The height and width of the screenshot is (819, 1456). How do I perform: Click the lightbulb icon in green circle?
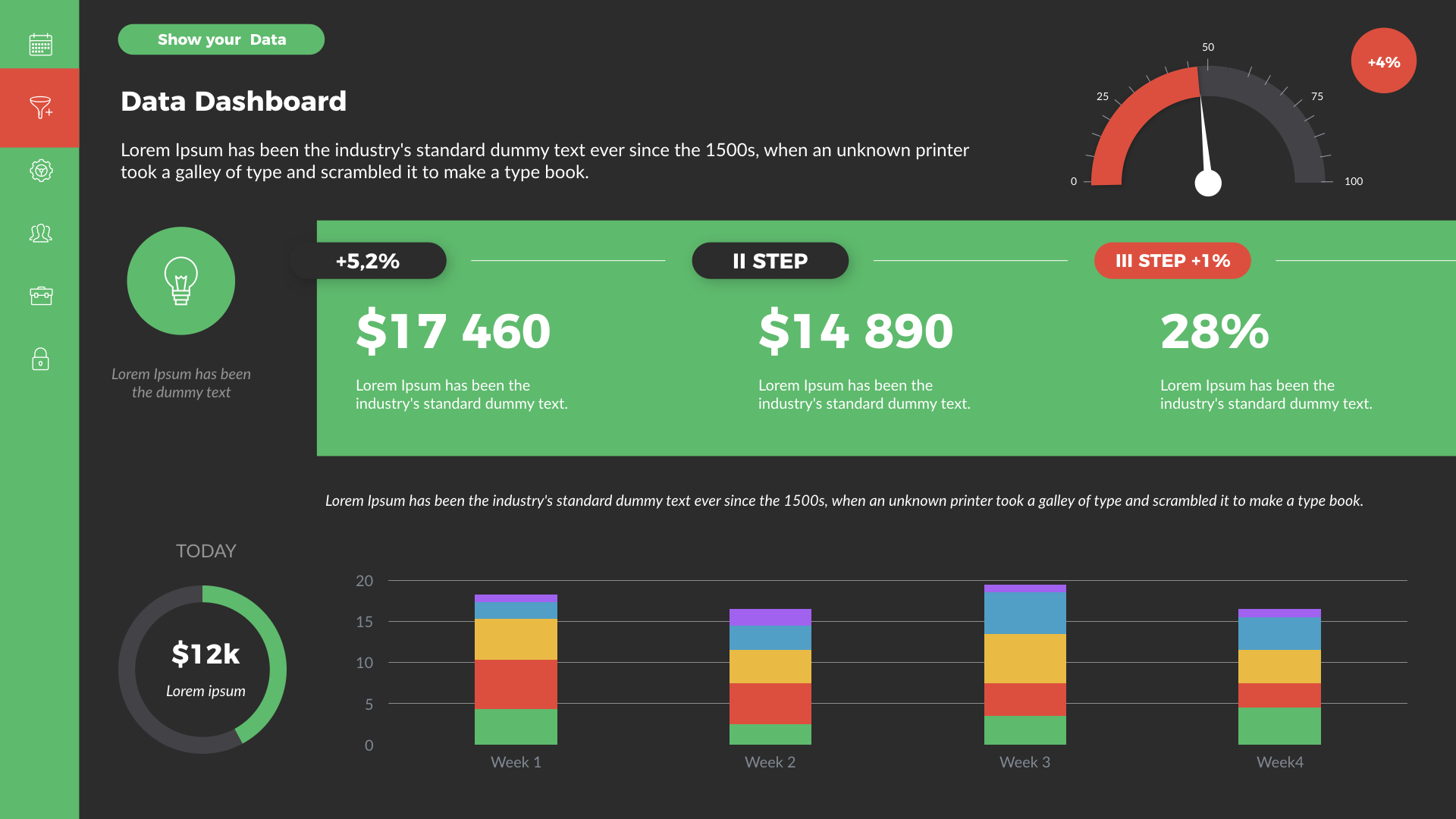click(180, 281)
